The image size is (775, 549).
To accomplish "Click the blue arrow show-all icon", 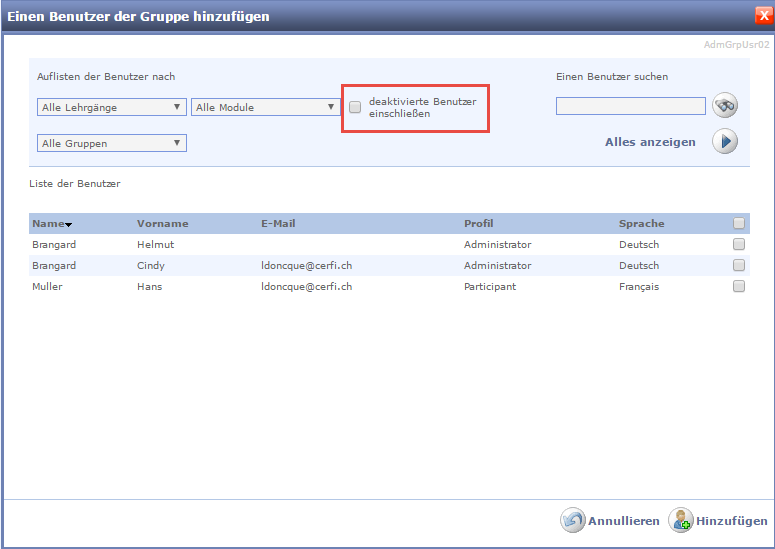I will tap(724, 142).
